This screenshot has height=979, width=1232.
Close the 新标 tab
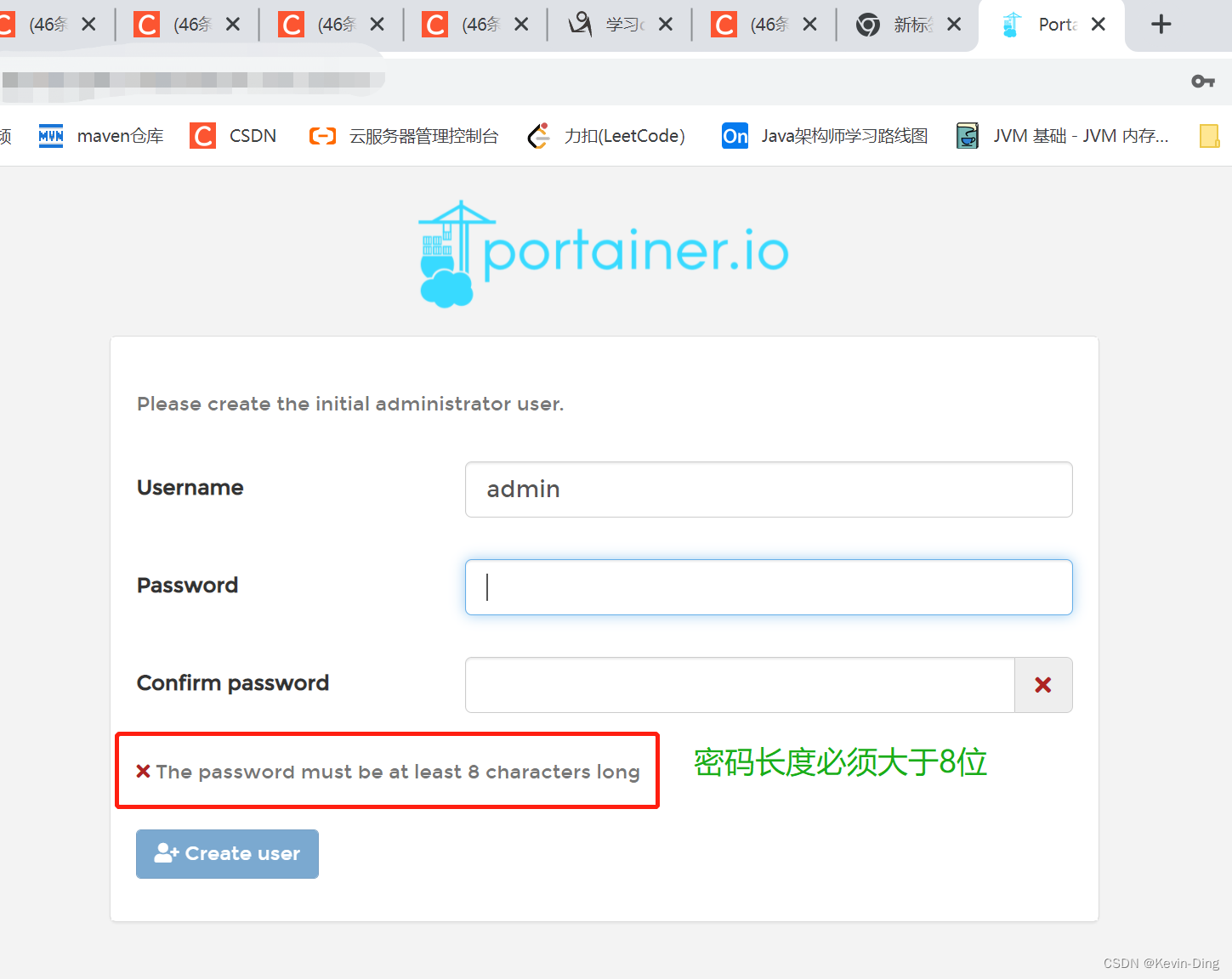click(954, 24)
